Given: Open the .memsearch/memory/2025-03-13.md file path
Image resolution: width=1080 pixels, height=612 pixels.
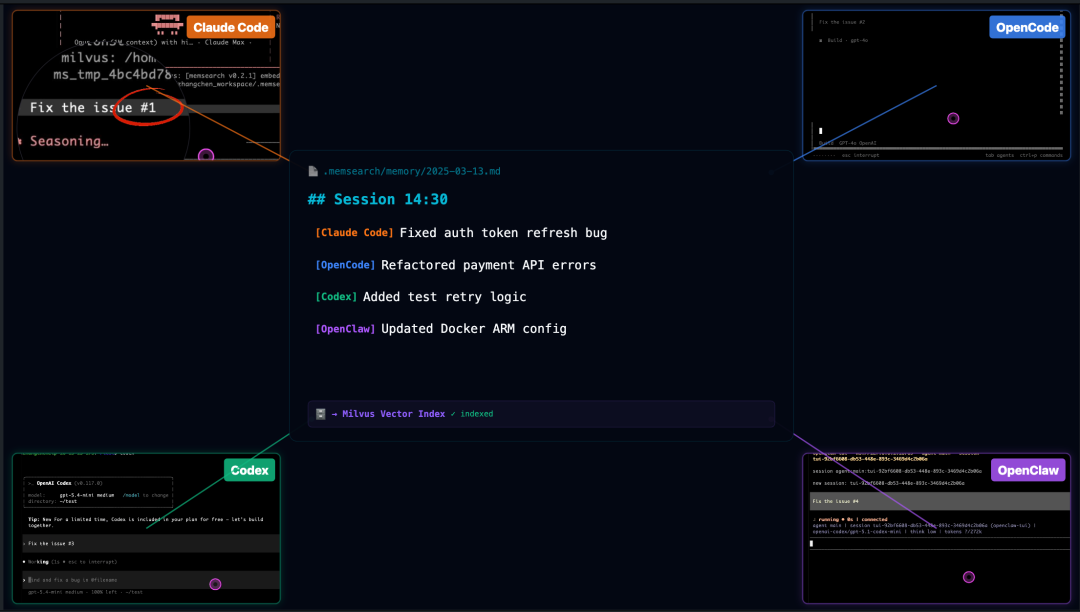Looking at the screenshot, I should [x=412, y=171].
